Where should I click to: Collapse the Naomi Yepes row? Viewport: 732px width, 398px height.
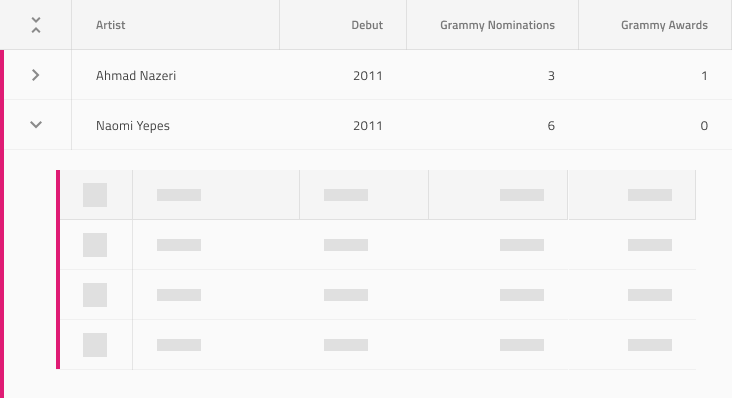coord(36,125)
